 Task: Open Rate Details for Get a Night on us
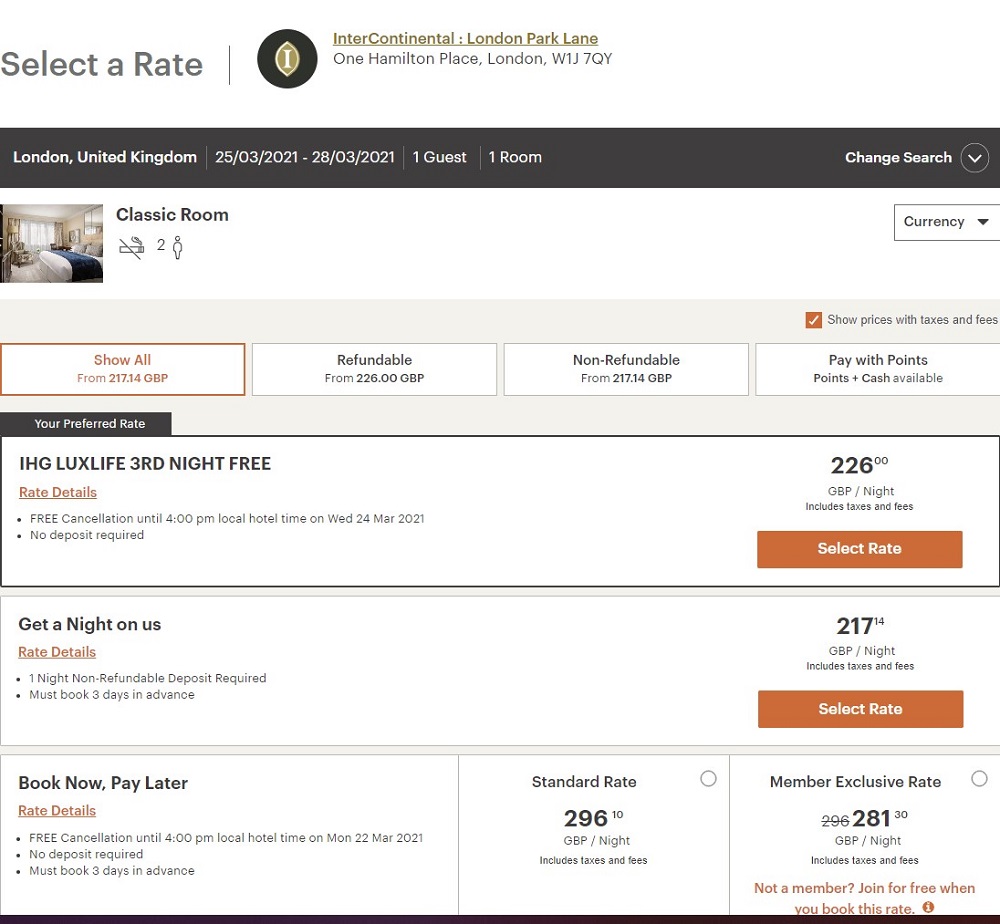(x=57, y=652)
